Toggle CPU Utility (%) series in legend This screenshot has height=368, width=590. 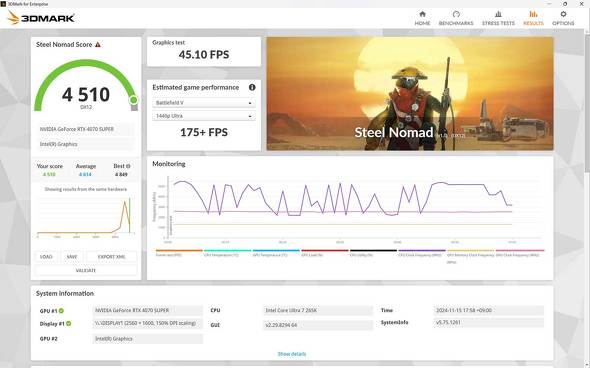pyautogui.click(x=373, y=253)
